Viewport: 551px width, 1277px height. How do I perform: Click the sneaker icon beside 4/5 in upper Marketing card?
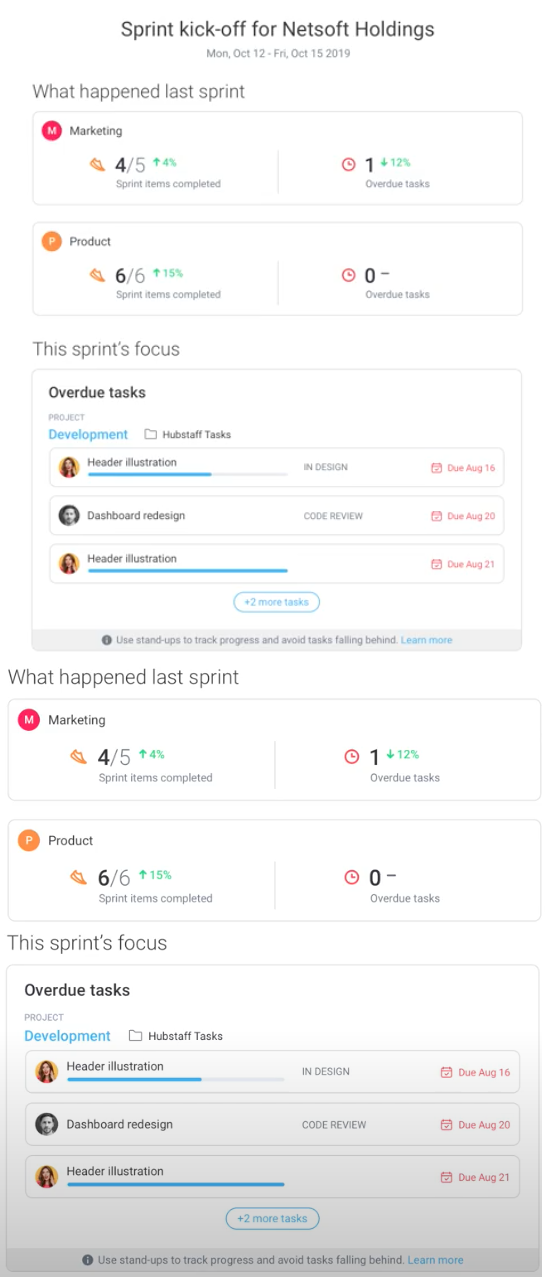(x=97, y=165)
